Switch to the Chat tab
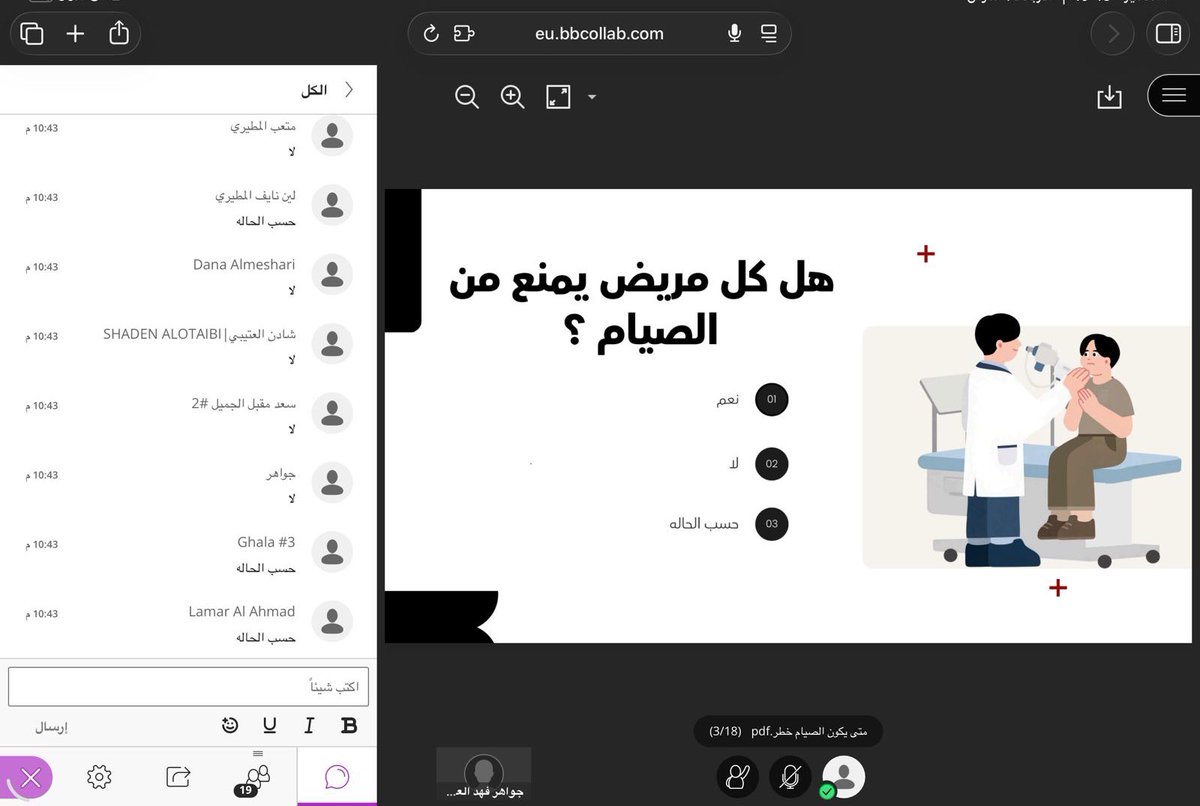 [337, 776]
